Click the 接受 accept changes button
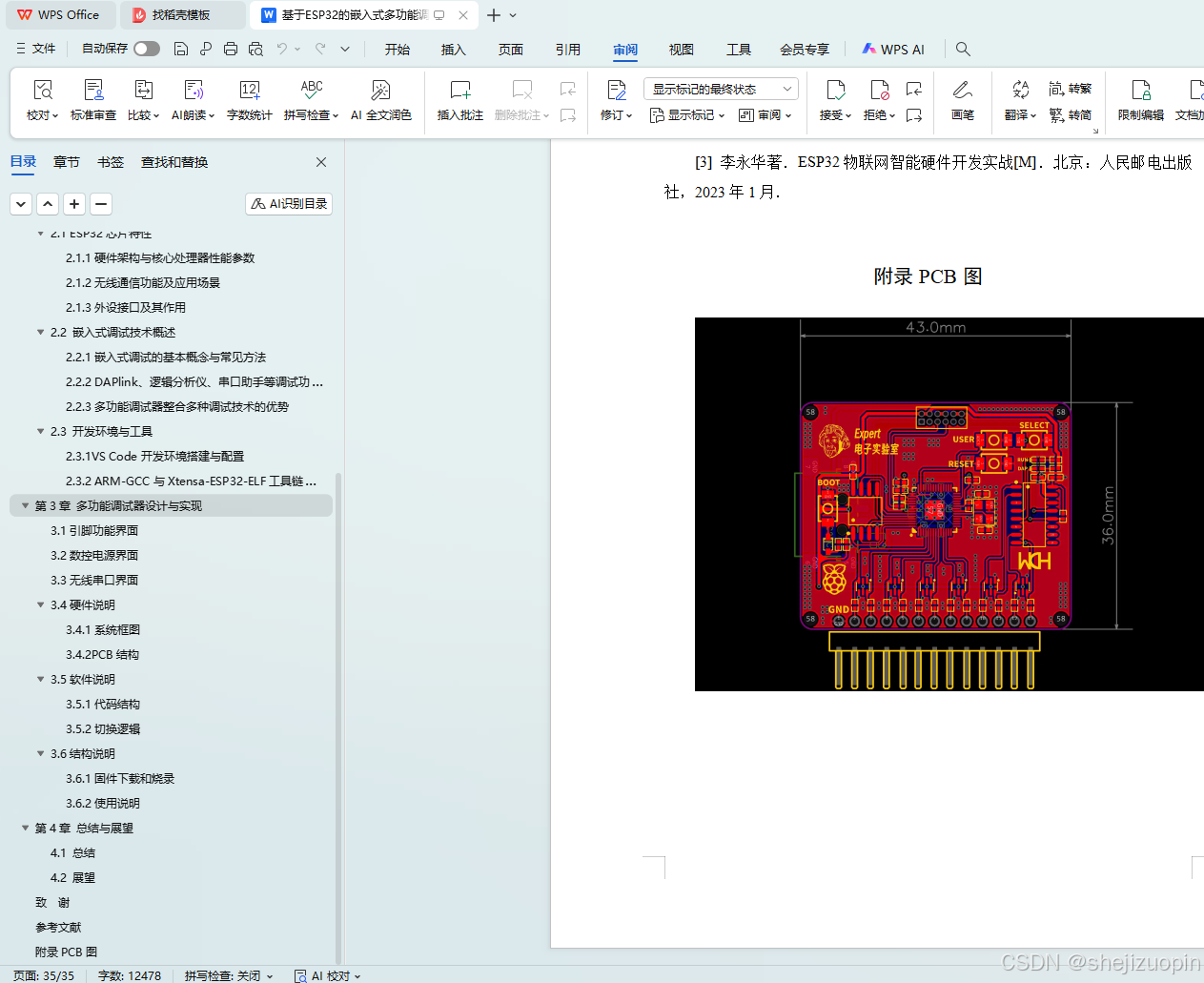 (830, 102)
